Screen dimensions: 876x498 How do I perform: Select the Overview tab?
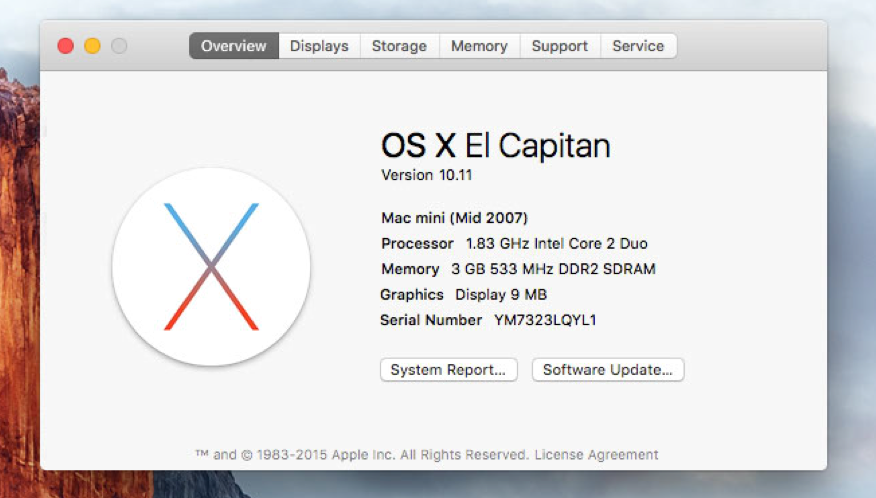[x=234, y=46]
